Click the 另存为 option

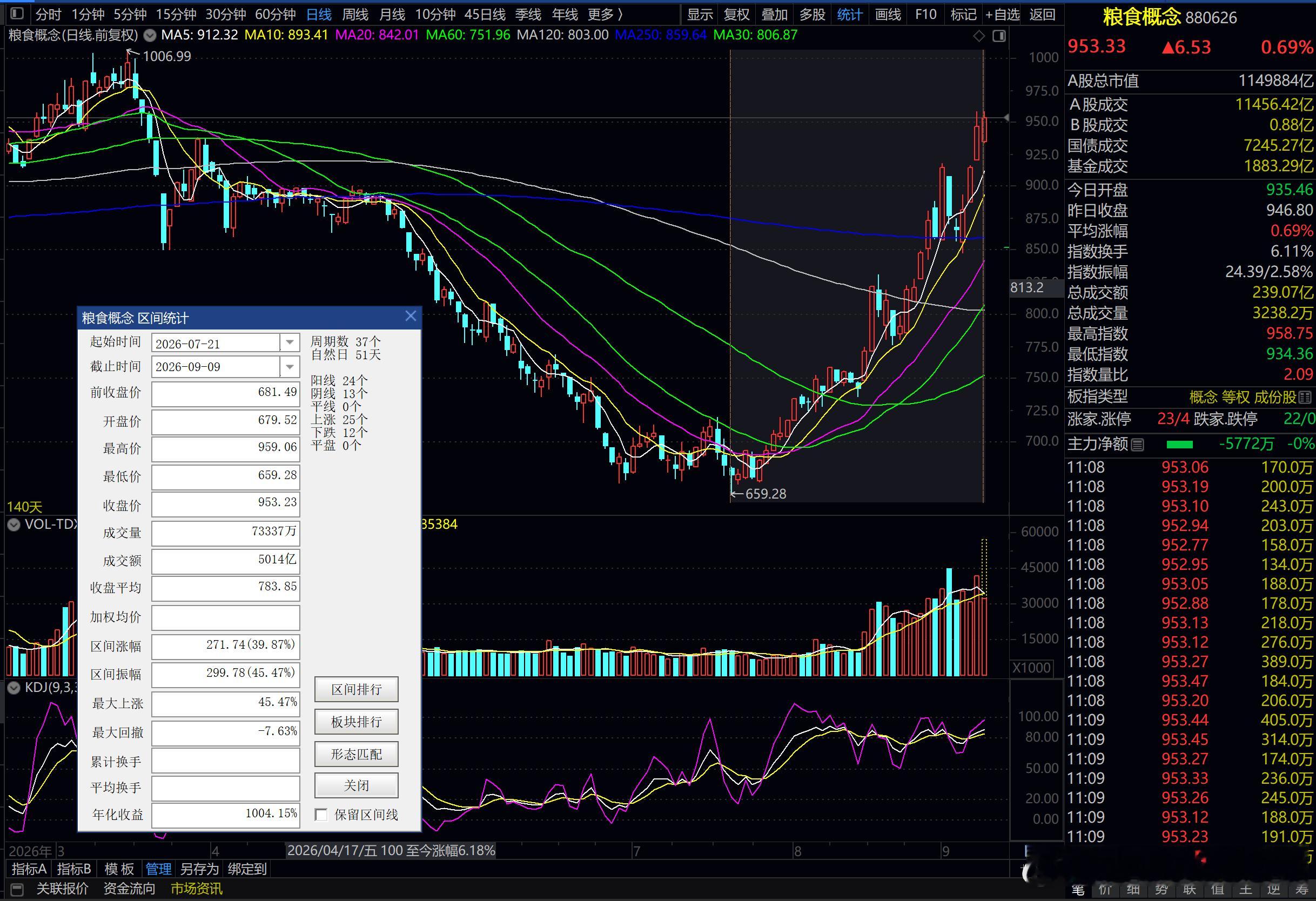(199, 869)
